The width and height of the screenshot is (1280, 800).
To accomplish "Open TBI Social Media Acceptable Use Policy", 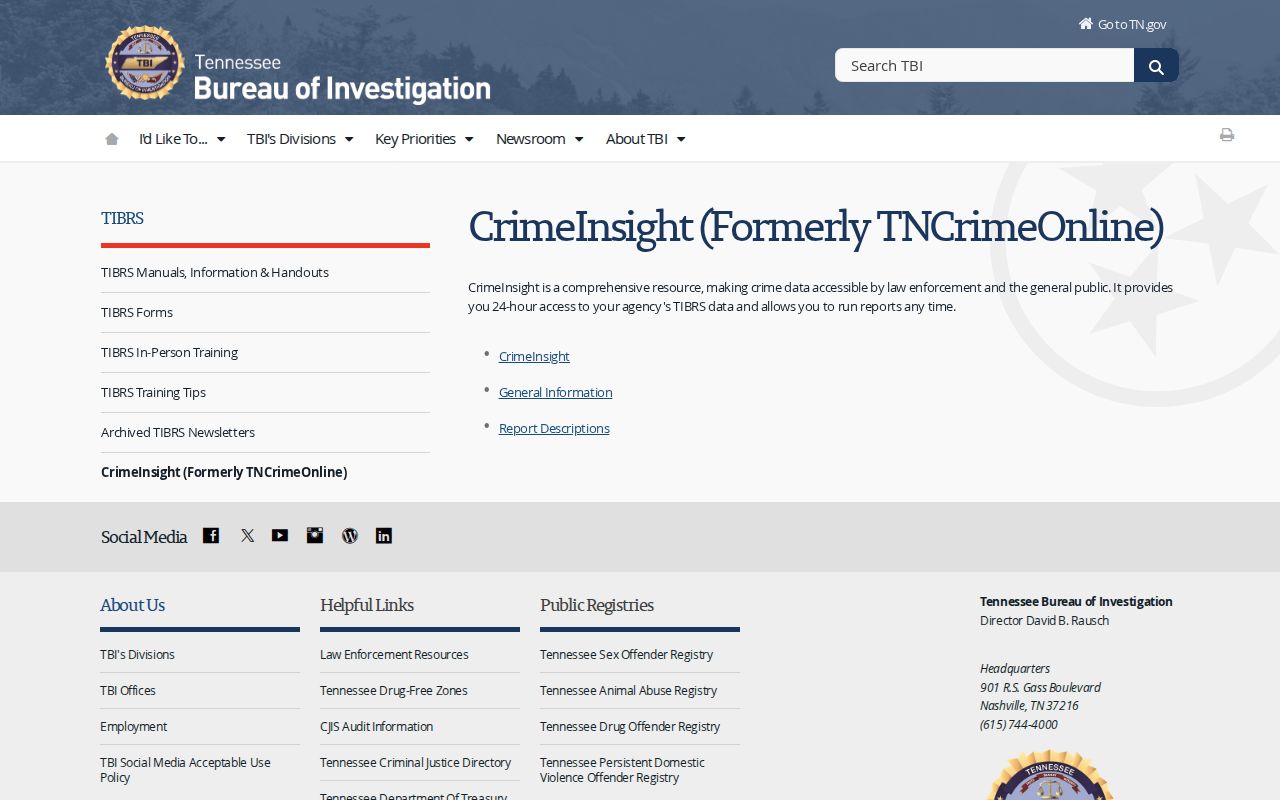I will pos(185,769).
